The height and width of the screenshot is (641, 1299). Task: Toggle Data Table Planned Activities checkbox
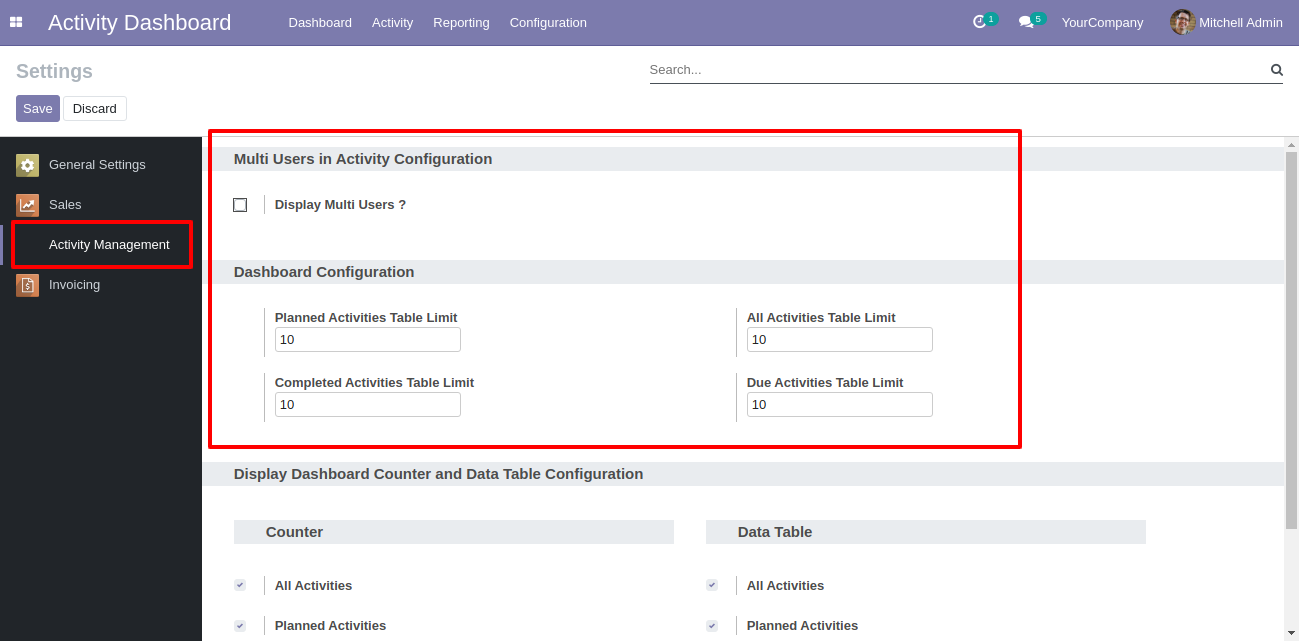click(712, 625)
